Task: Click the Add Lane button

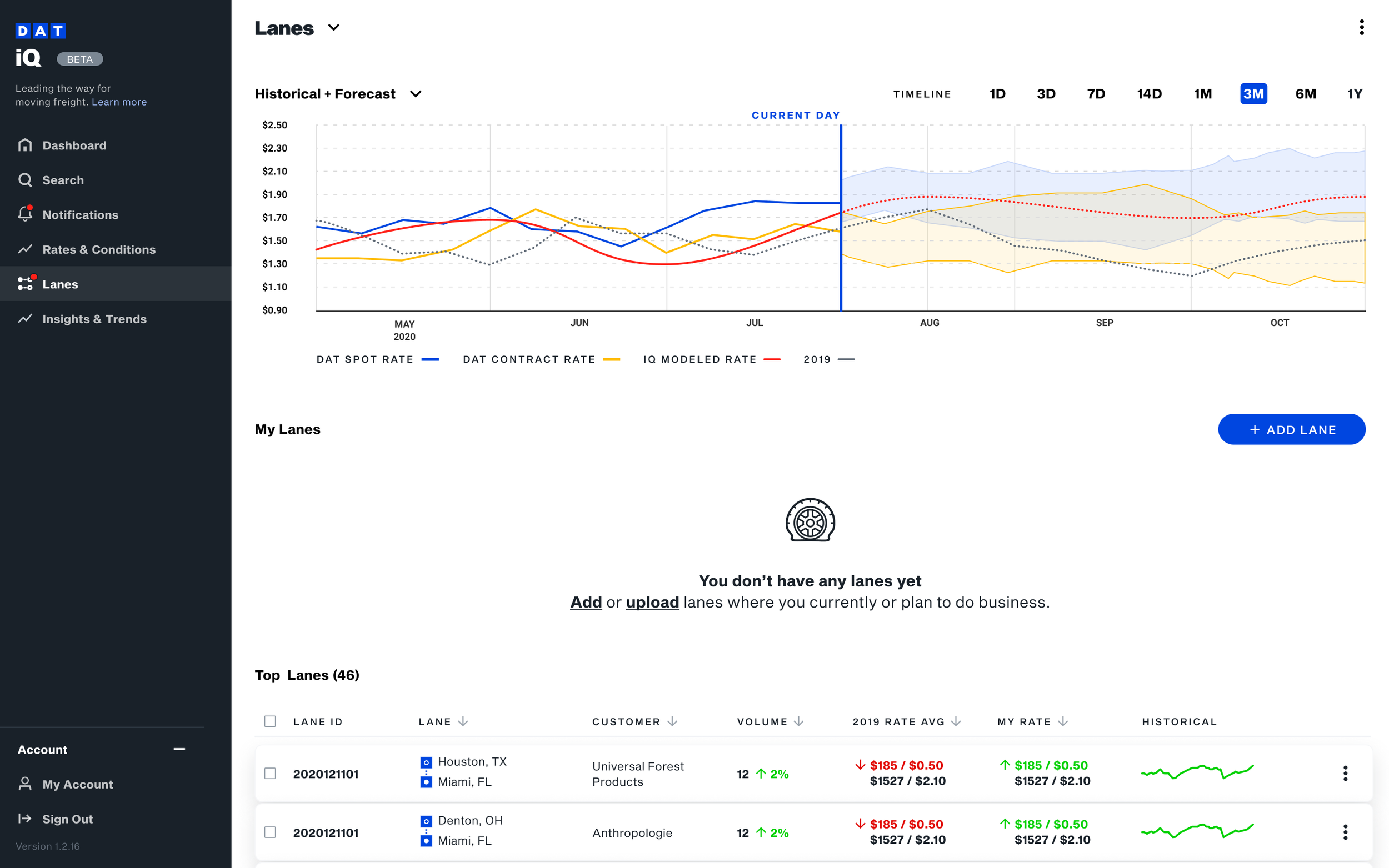Action: pos(1291,429)
